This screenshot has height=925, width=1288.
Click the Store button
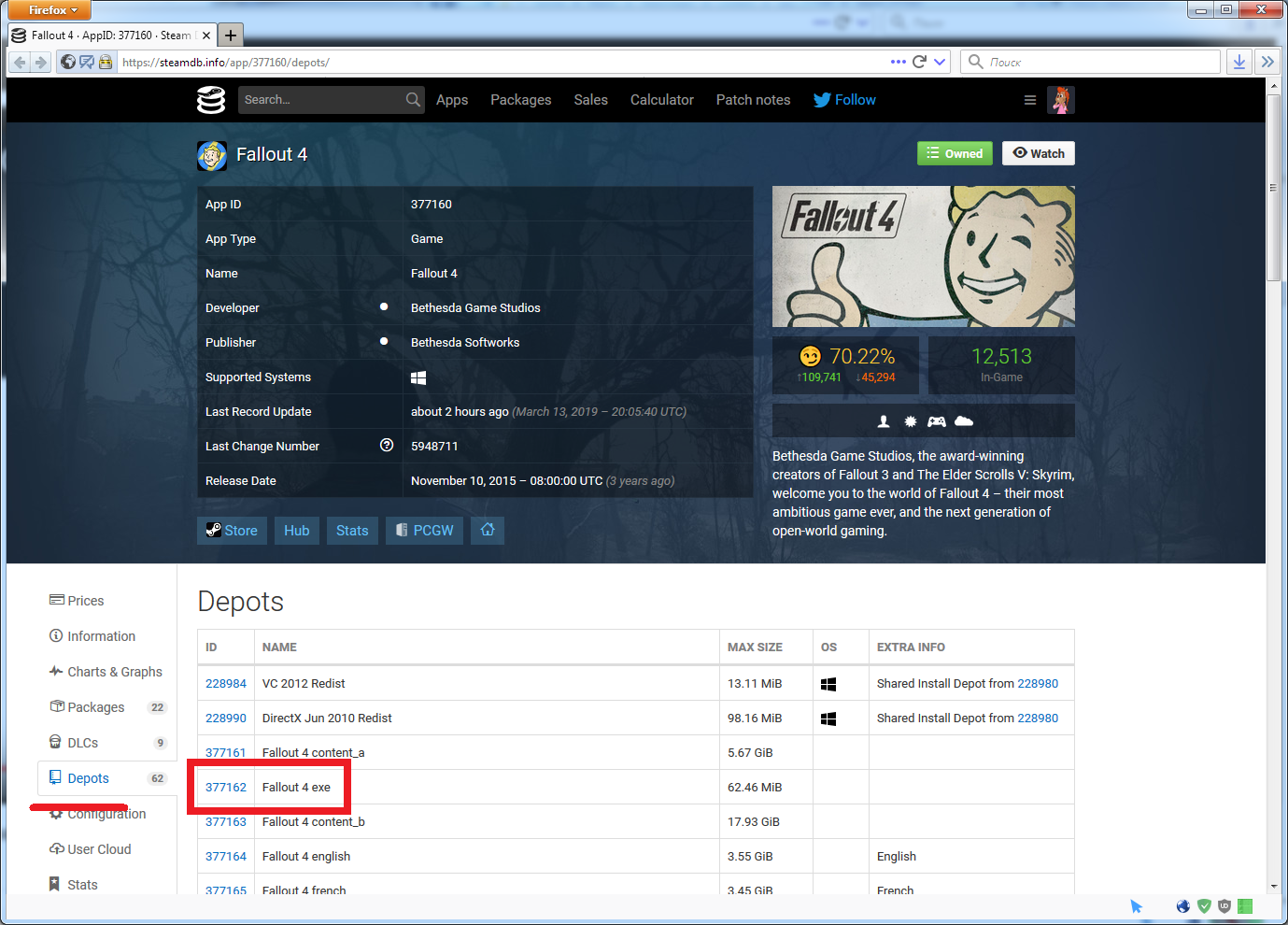[x=233, y=531]
